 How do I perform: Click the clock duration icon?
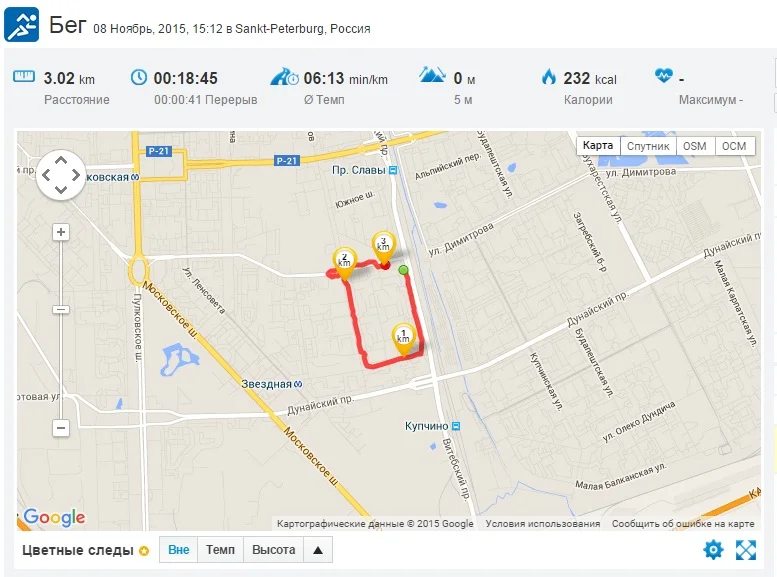click(x=139, y=77)
